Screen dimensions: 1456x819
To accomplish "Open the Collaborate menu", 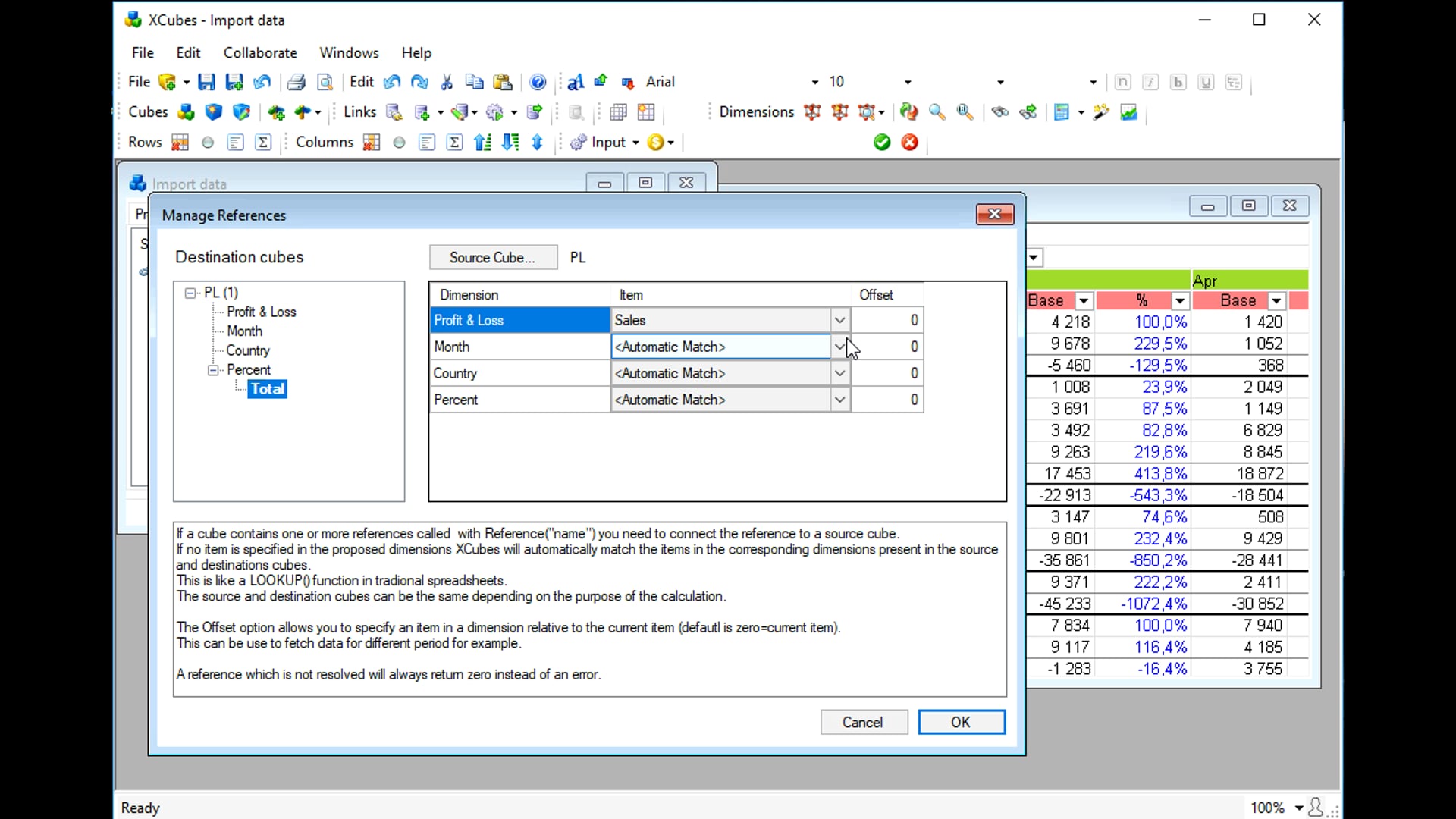I will coord(260,52).
